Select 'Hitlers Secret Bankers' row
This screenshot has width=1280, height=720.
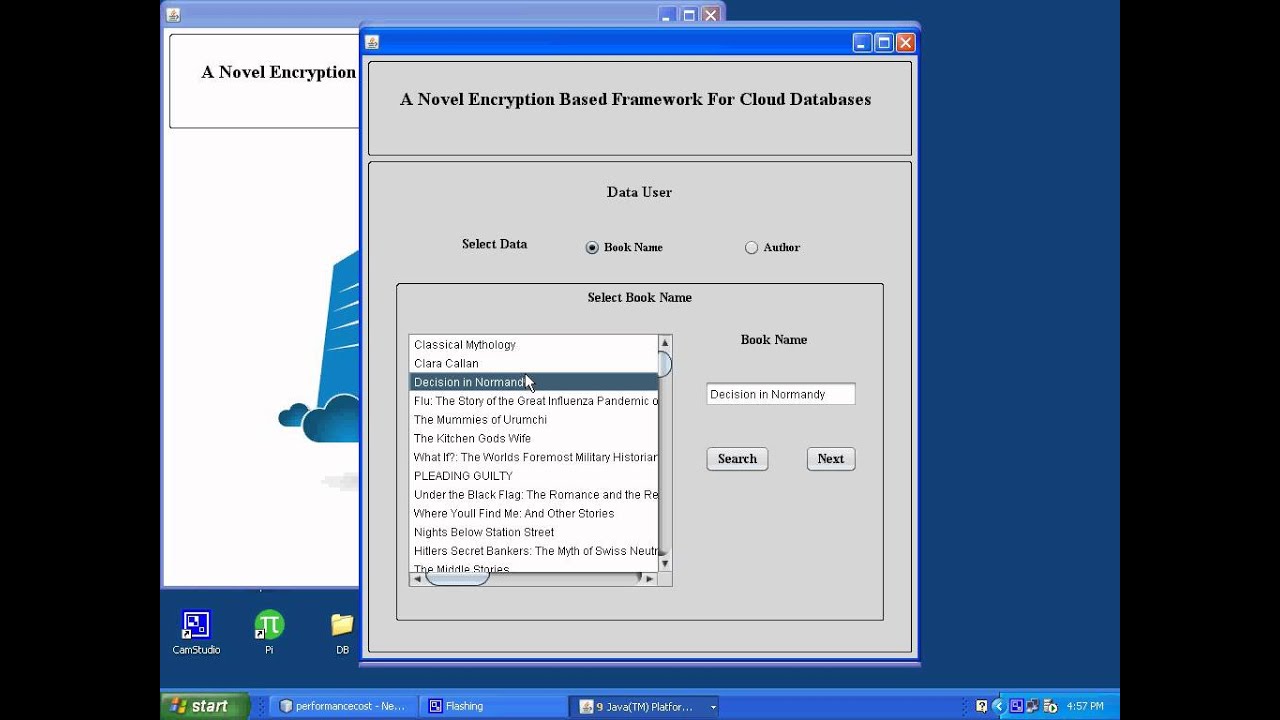coord(533,551)
